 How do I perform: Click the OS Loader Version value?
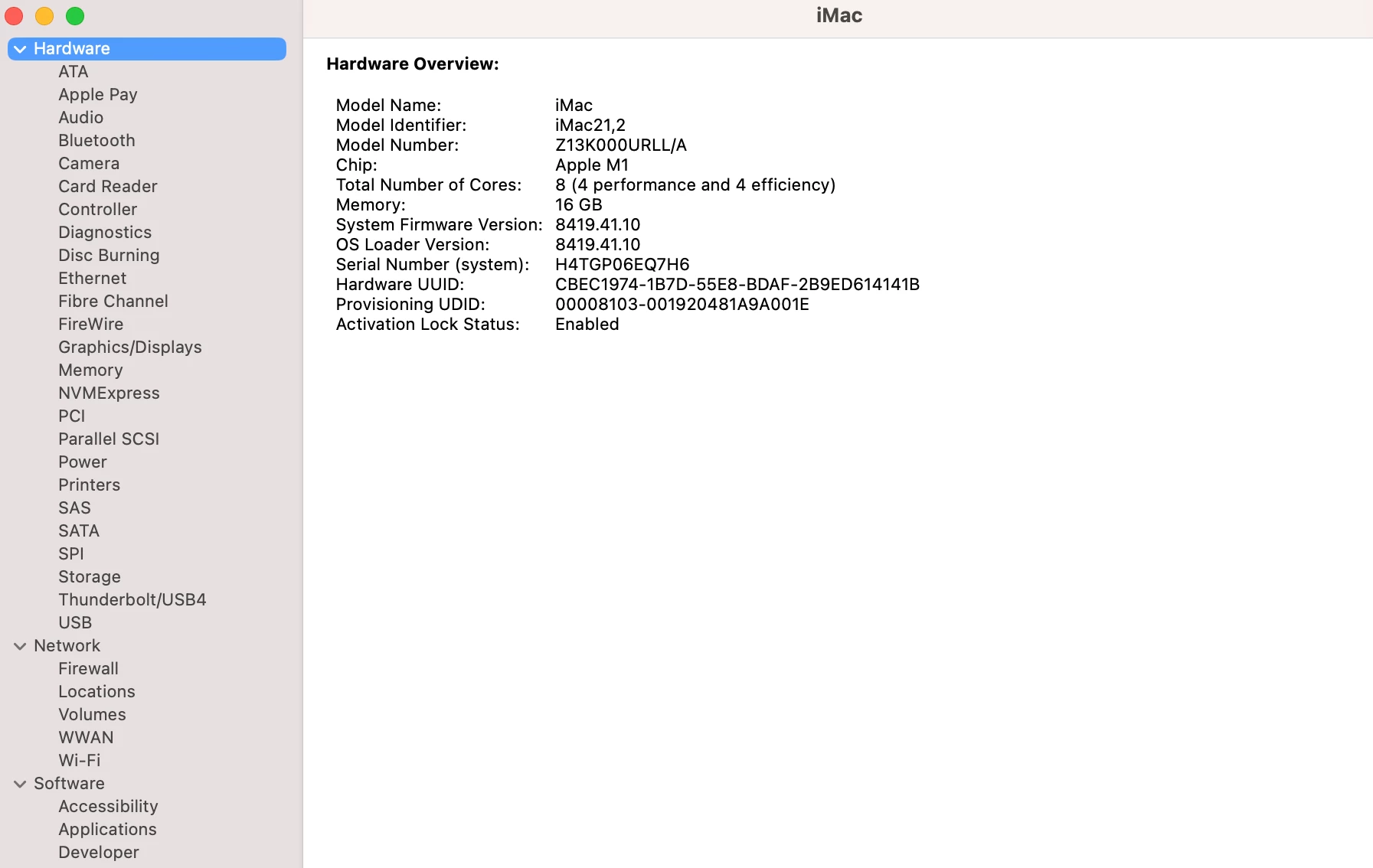coord(598,245)
